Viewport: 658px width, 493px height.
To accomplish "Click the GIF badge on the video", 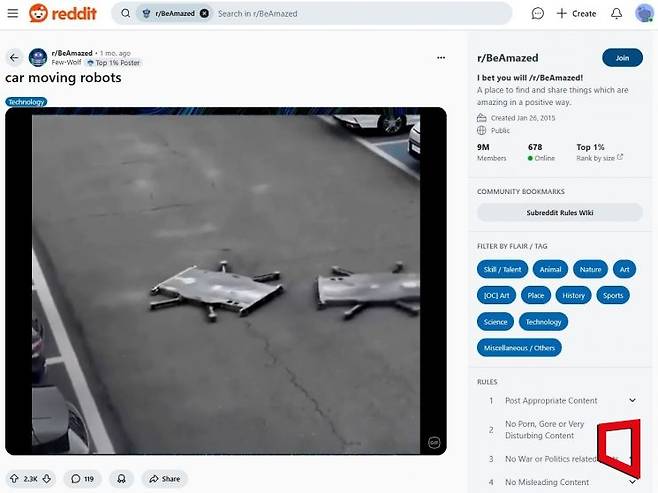I will tap(434, 442).
